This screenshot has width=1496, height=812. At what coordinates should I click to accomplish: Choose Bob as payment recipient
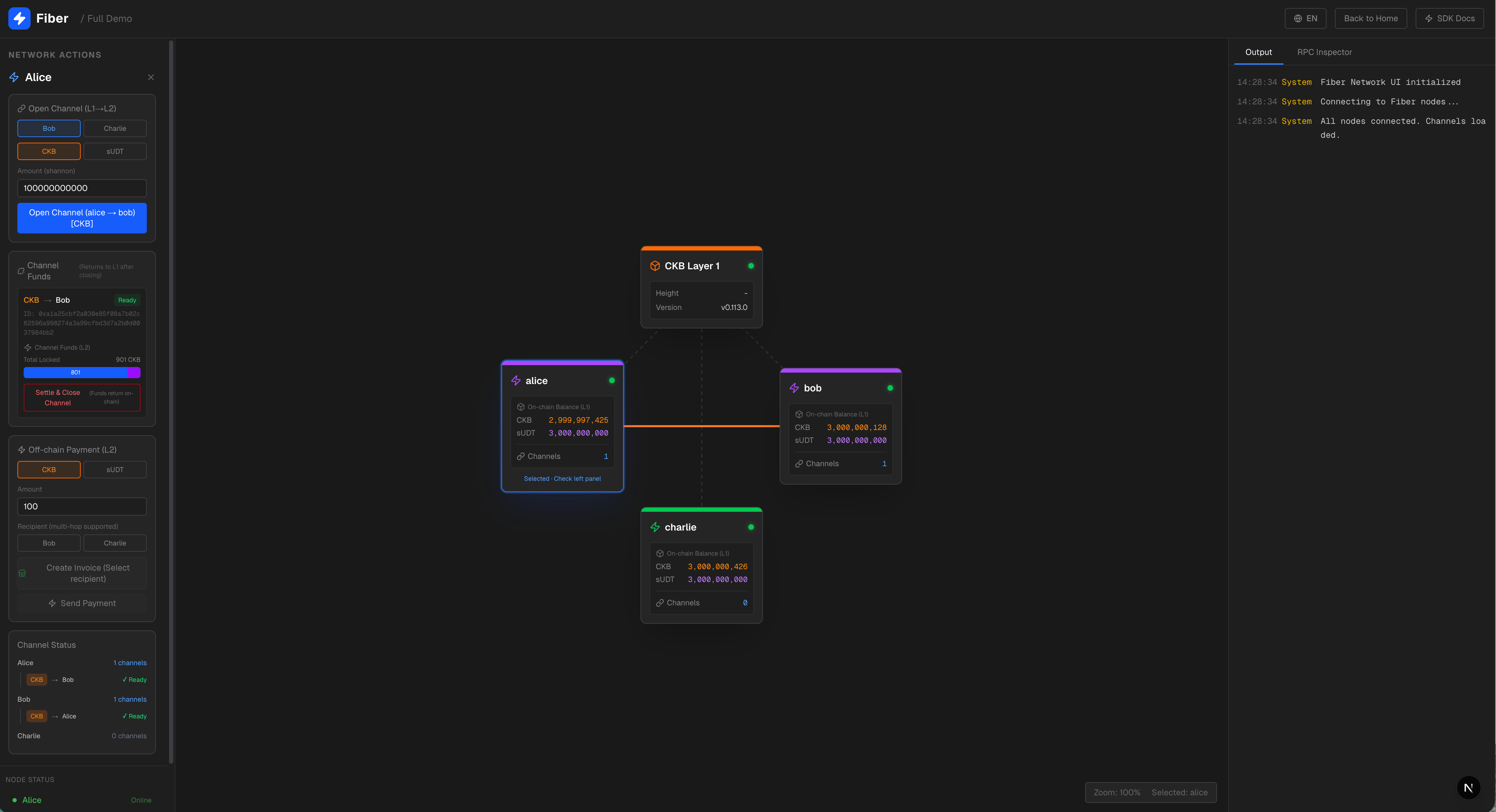pos(49,543)
